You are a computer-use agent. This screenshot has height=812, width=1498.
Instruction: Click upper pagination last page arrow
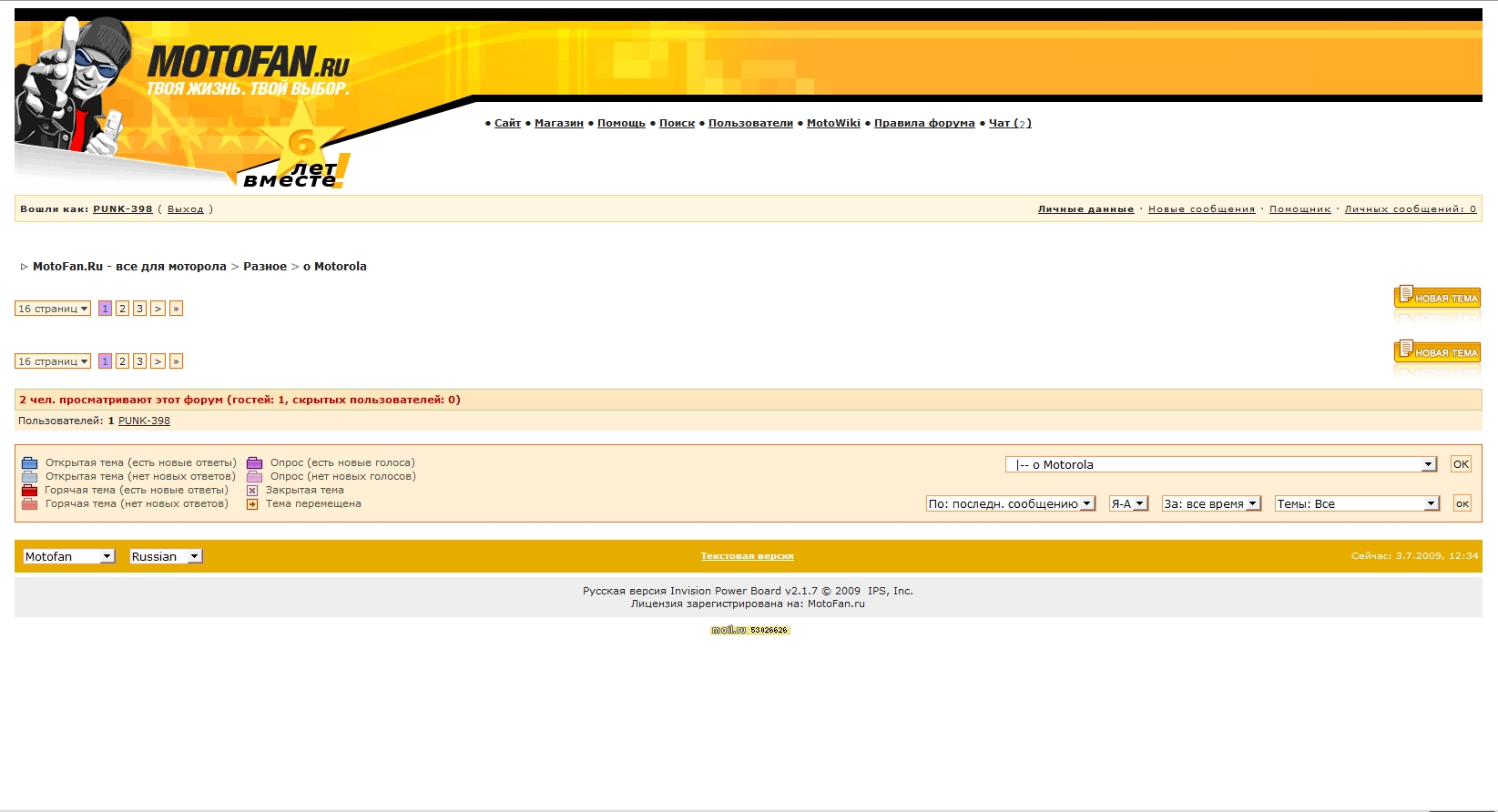pos(176,309)
